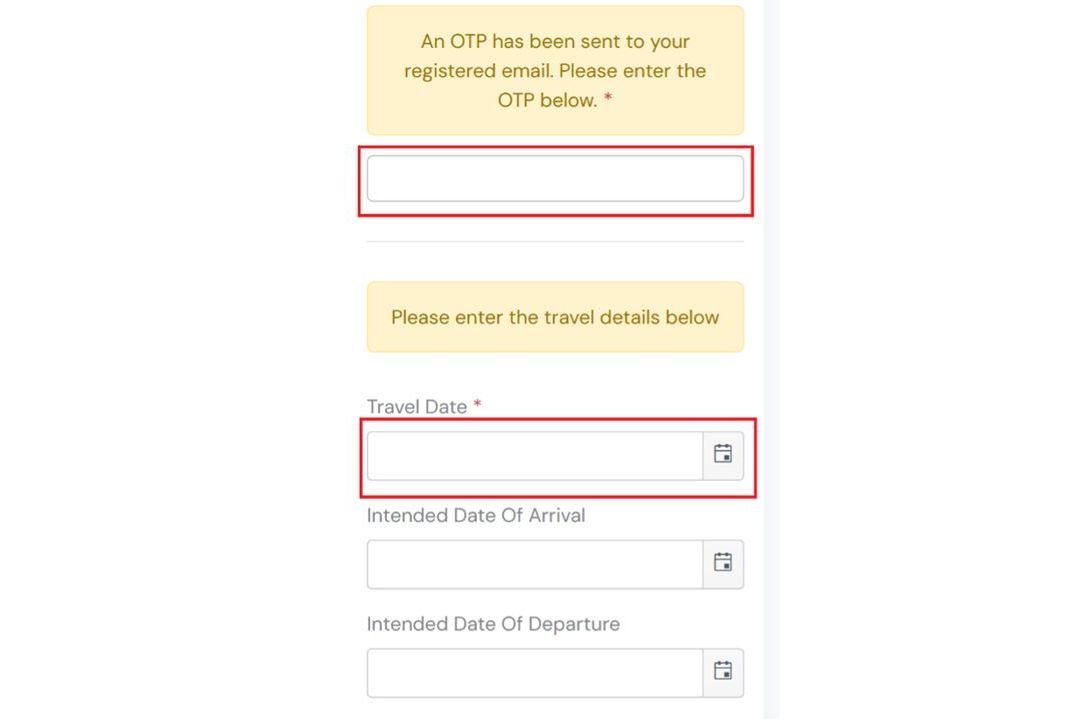Click the red asterisk beside Travel Date
Screen dimensions: 1080x720
tap(477, 404)
